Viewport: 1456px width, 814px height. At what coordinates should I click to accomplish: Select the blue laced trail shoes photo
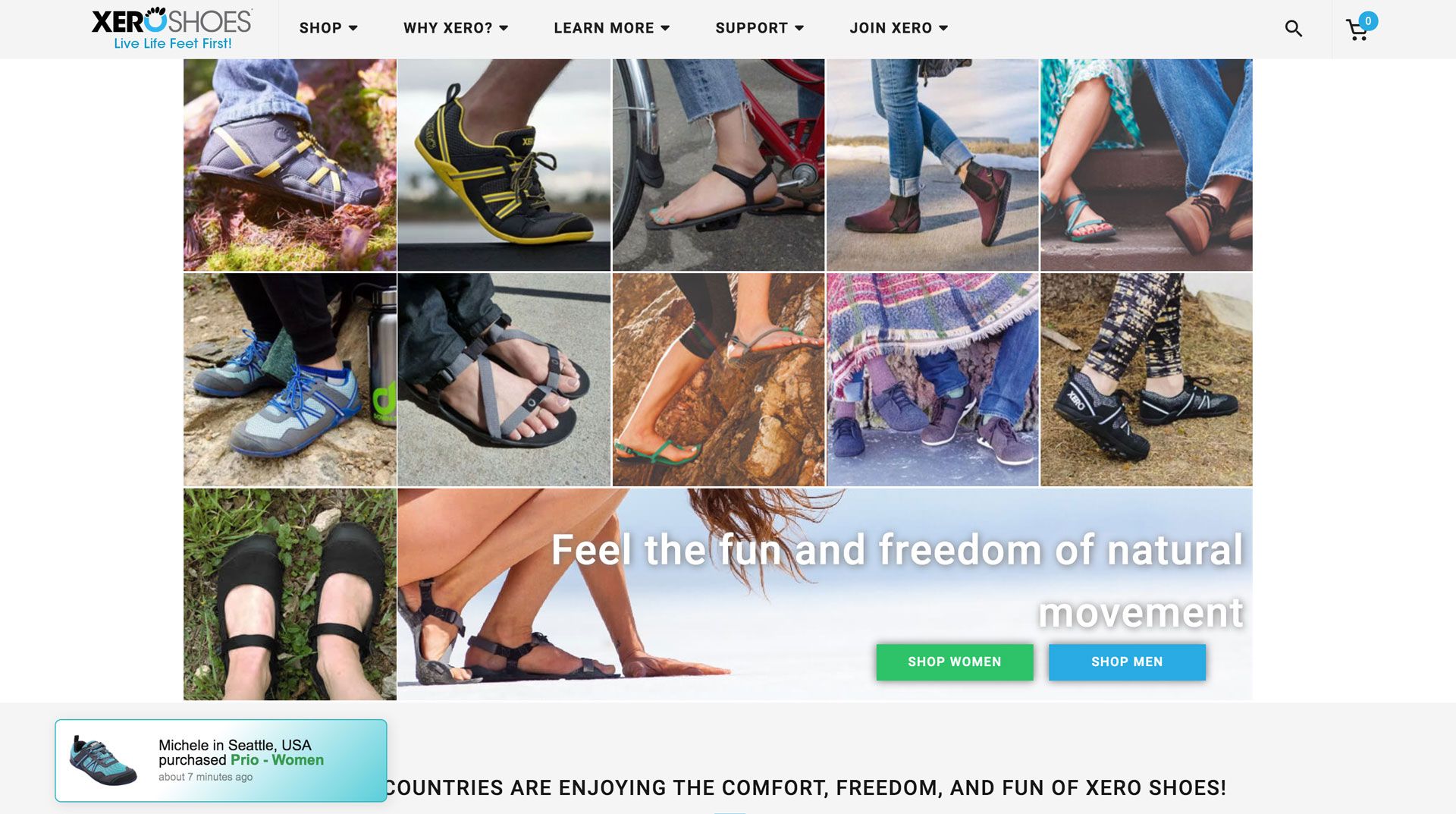[290, 379]
